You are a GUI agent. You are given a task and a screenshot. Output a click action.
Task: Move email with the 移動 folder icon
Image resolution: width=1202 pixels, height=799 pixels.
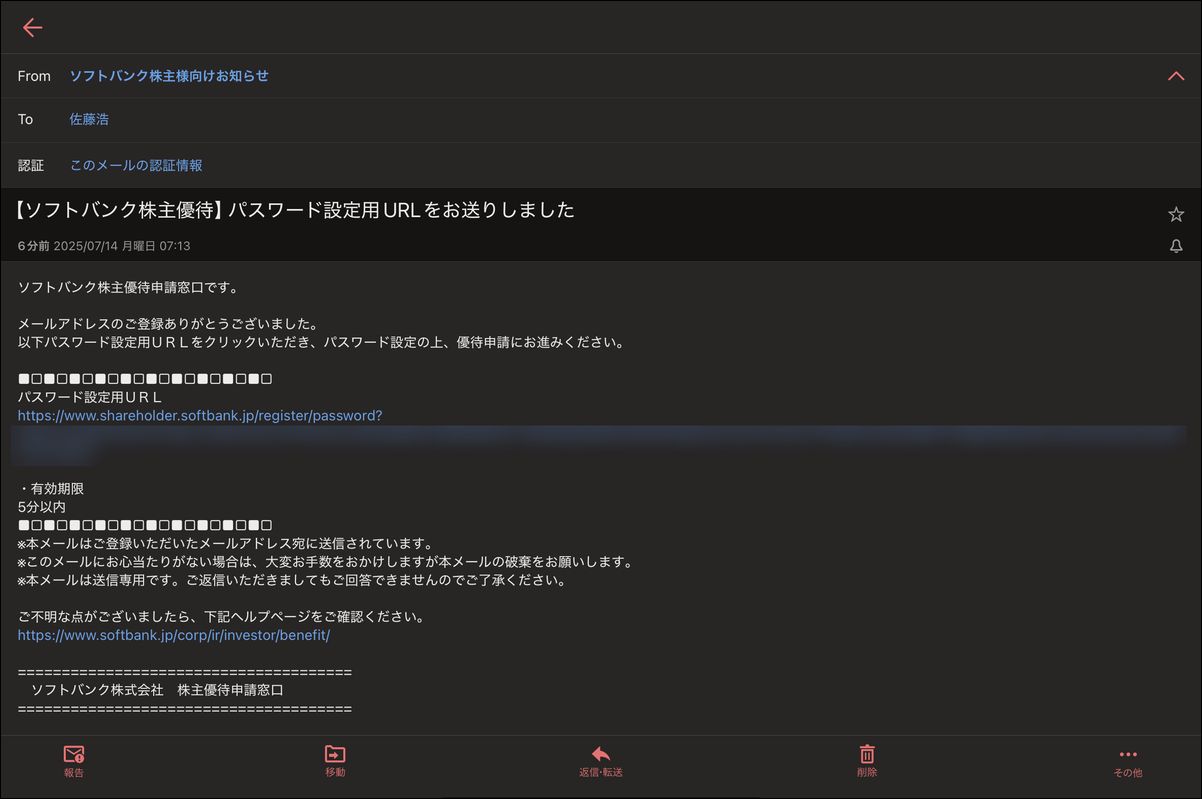click(x=335, y=761)
